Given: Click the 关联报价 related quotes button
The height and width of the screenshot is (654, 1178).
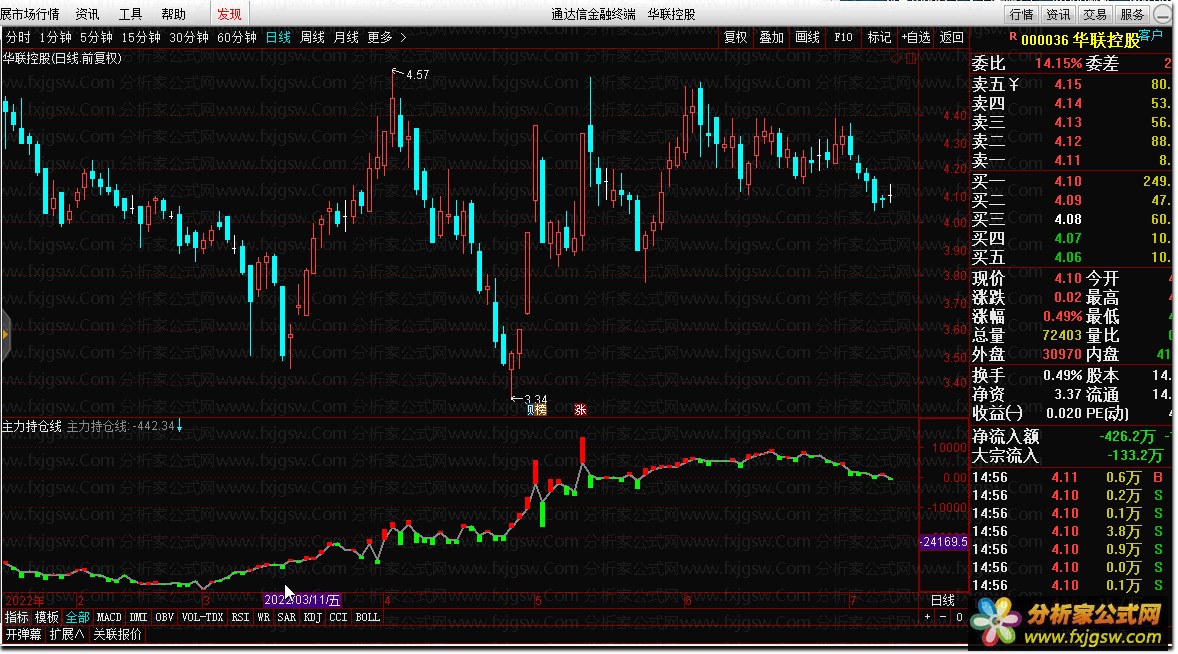Looking at the screenshot, I should tap(117, 634).
